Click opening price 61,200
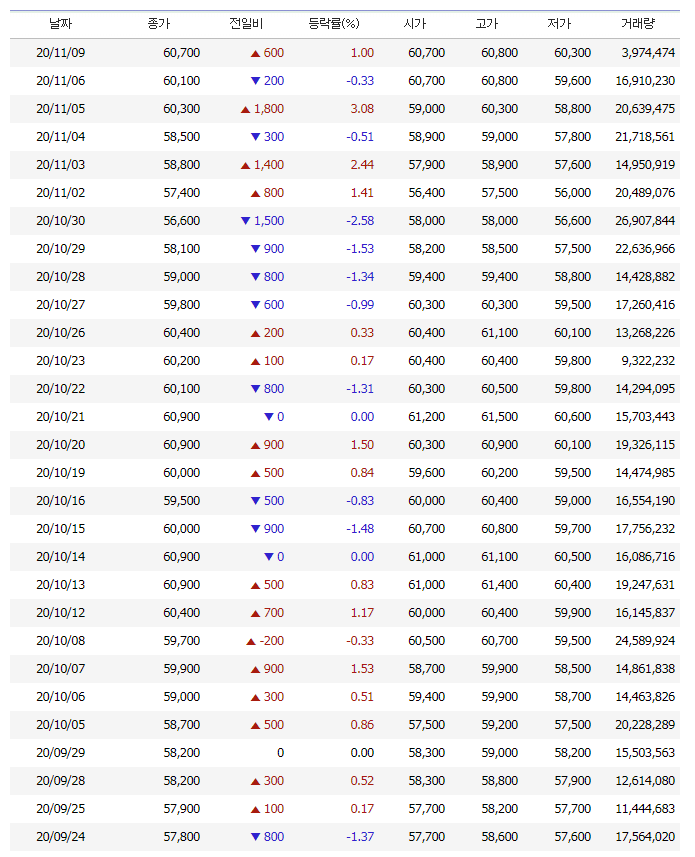Screen dimensions: 695x857 pyautogui.click(x=427, y=417)
